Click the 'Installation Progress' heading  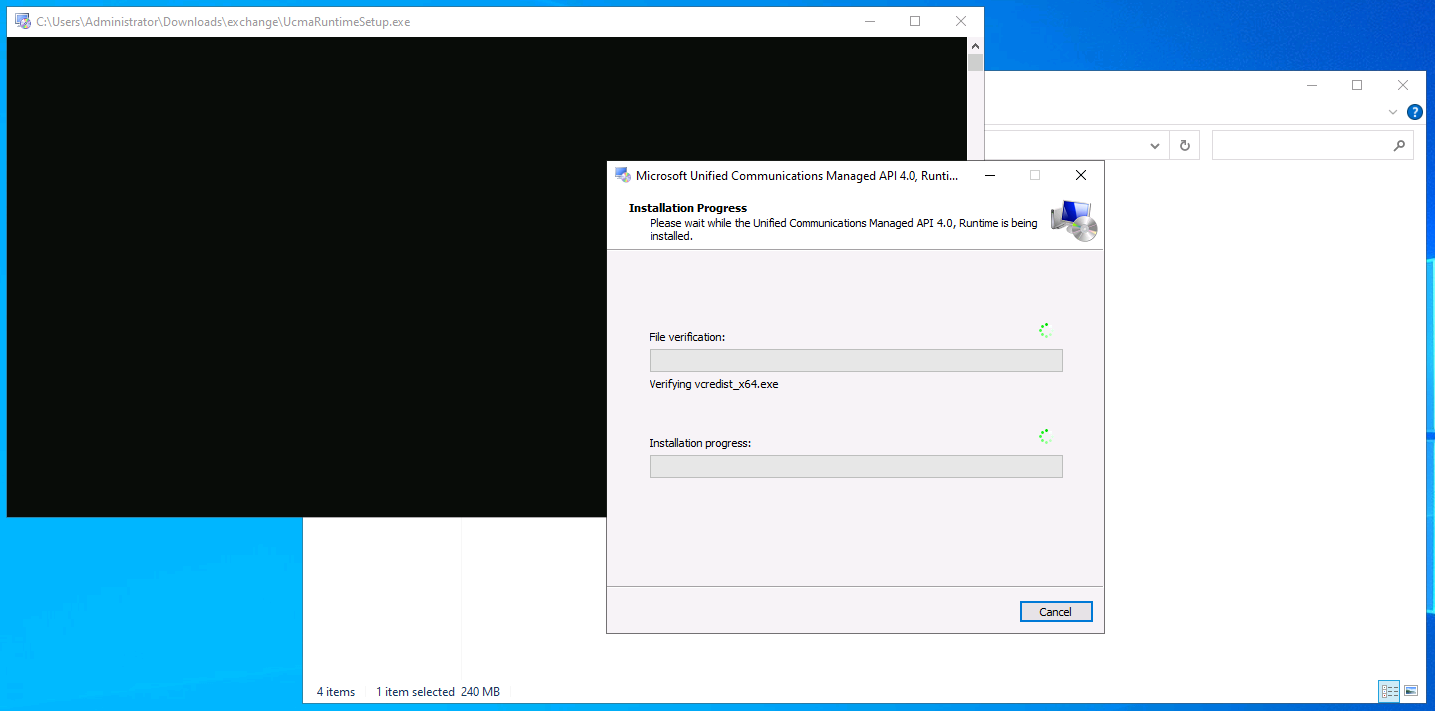(688, 208)
